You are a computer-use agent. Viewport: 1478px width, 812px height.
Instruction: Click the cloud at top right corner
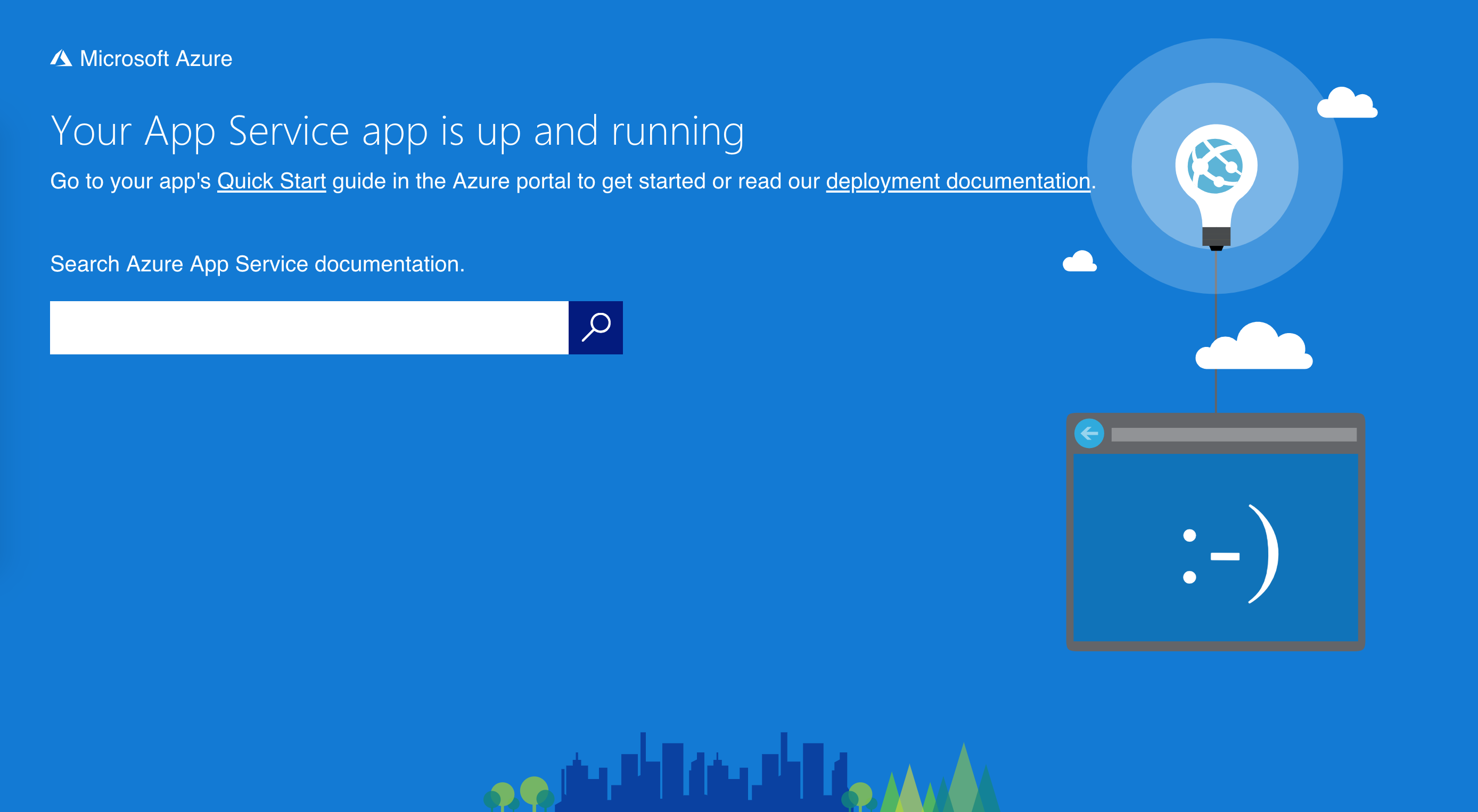(1346, 104)
